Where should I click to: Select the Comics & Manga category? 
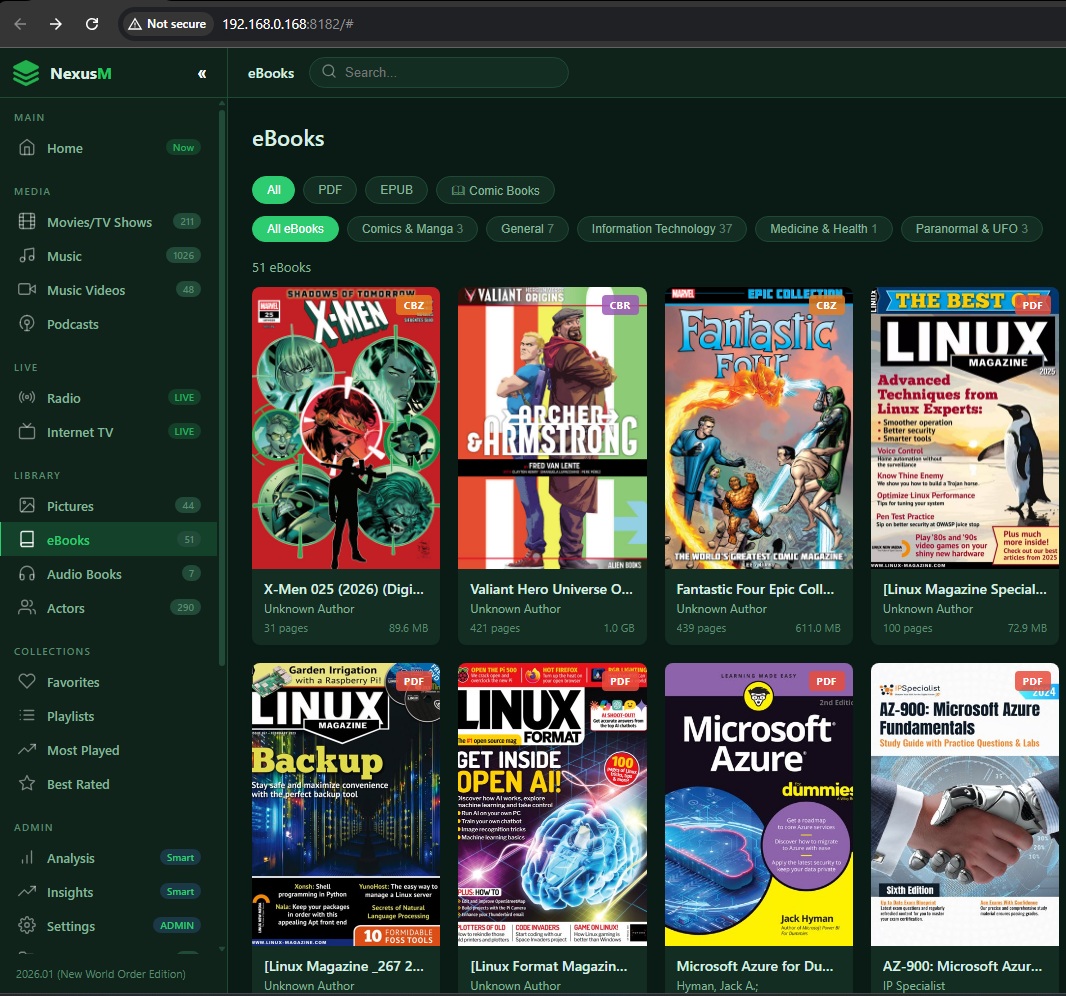point(412,228)
